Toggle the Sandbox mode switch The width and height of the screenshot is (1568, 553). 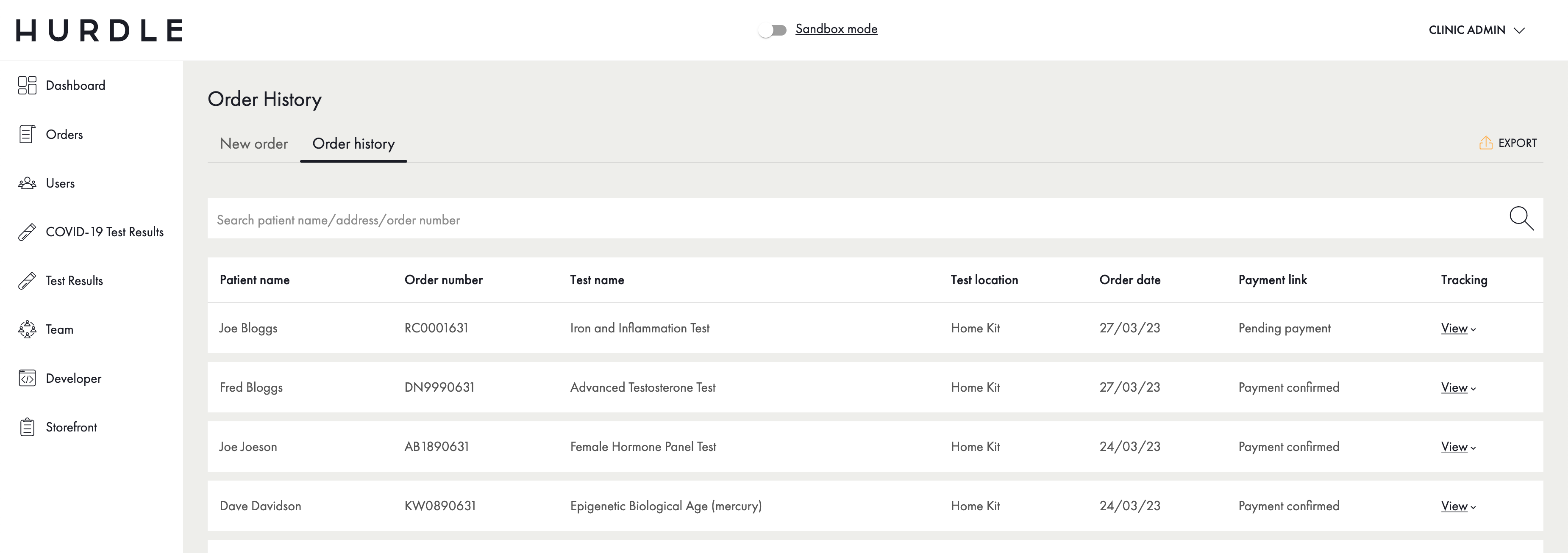[773, 30]
